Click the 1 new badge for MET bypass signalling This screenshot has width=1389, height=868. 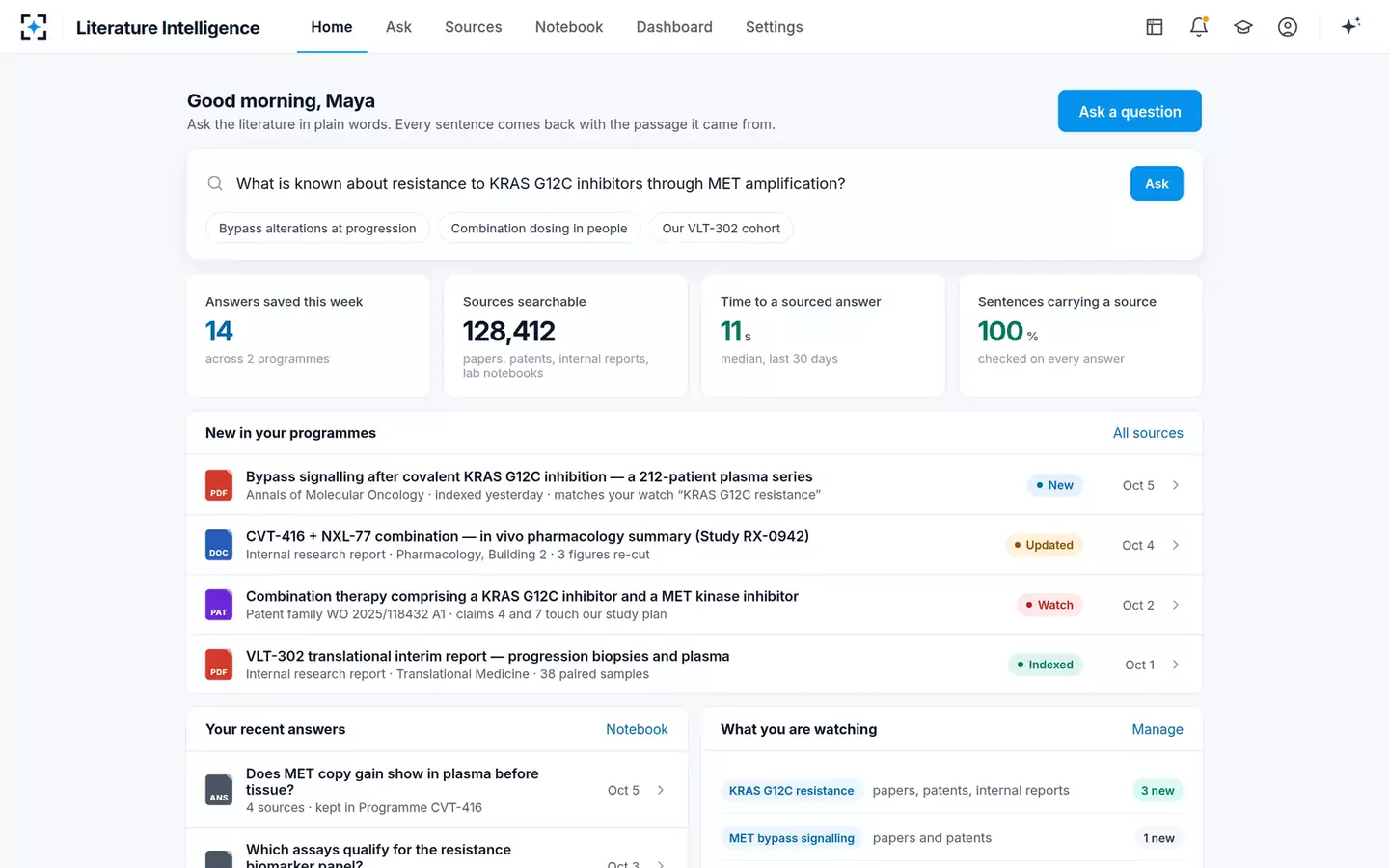(x=1158, y=838)
